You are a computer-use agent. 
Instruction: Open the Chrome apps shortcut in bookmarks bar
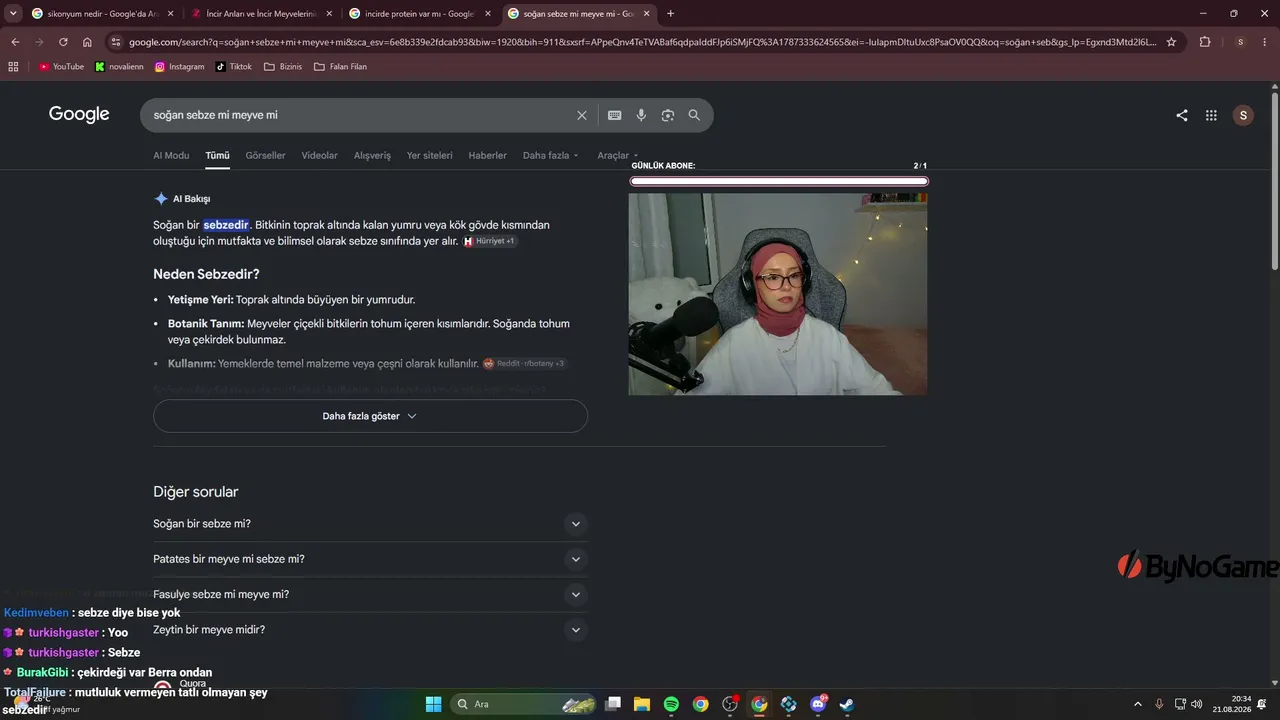(x=13, y=67)
